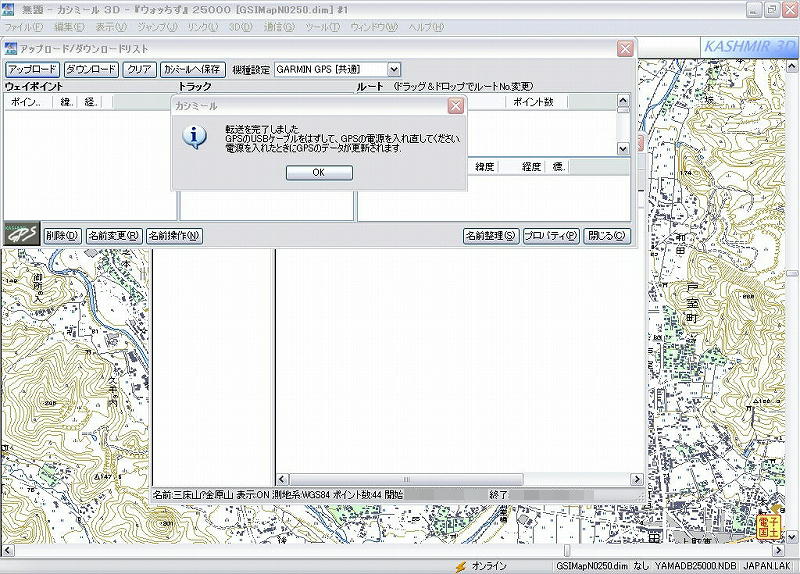The image size is (800, 574).
Task: Click the Kashmir 3D title bar icon
Action: pyautogui.click(x=8, y=9)
